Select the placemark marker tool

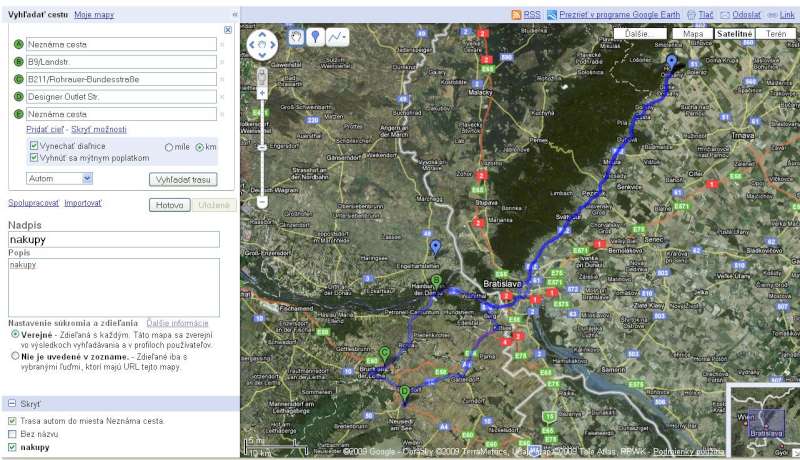coord(316,36)
